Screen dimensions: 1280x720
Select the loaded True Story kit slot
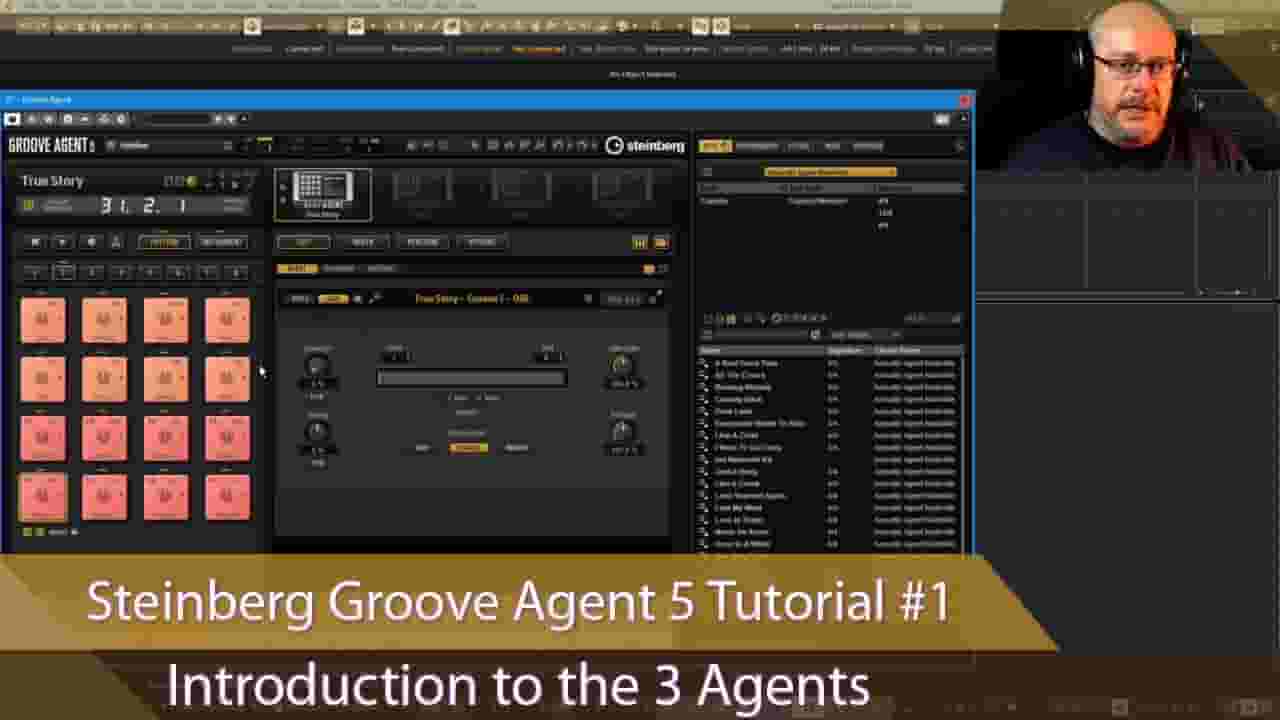coord(322,194)
